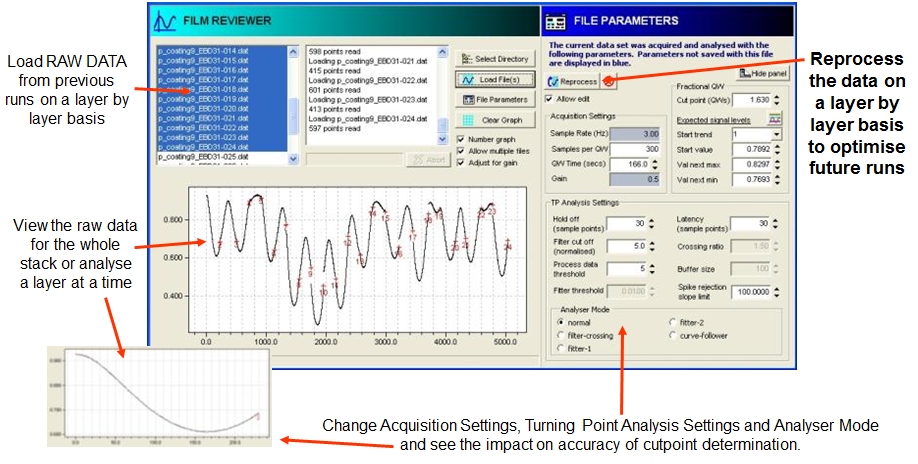The width and height of the screenshot is (918, 464).
Task: Click the Load File(s) button
Action: [495, 80]
